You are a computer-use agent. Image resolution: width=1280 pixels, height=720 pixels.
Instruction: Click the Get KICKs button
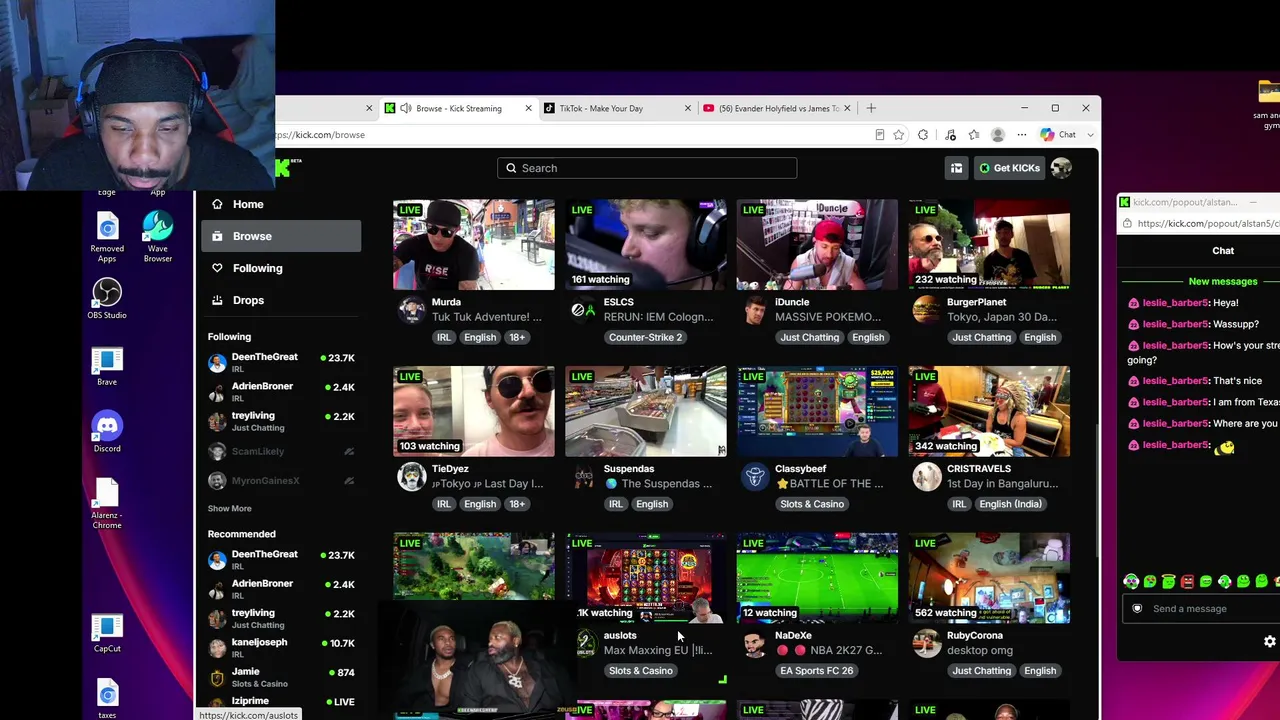tap(1009, 168)
